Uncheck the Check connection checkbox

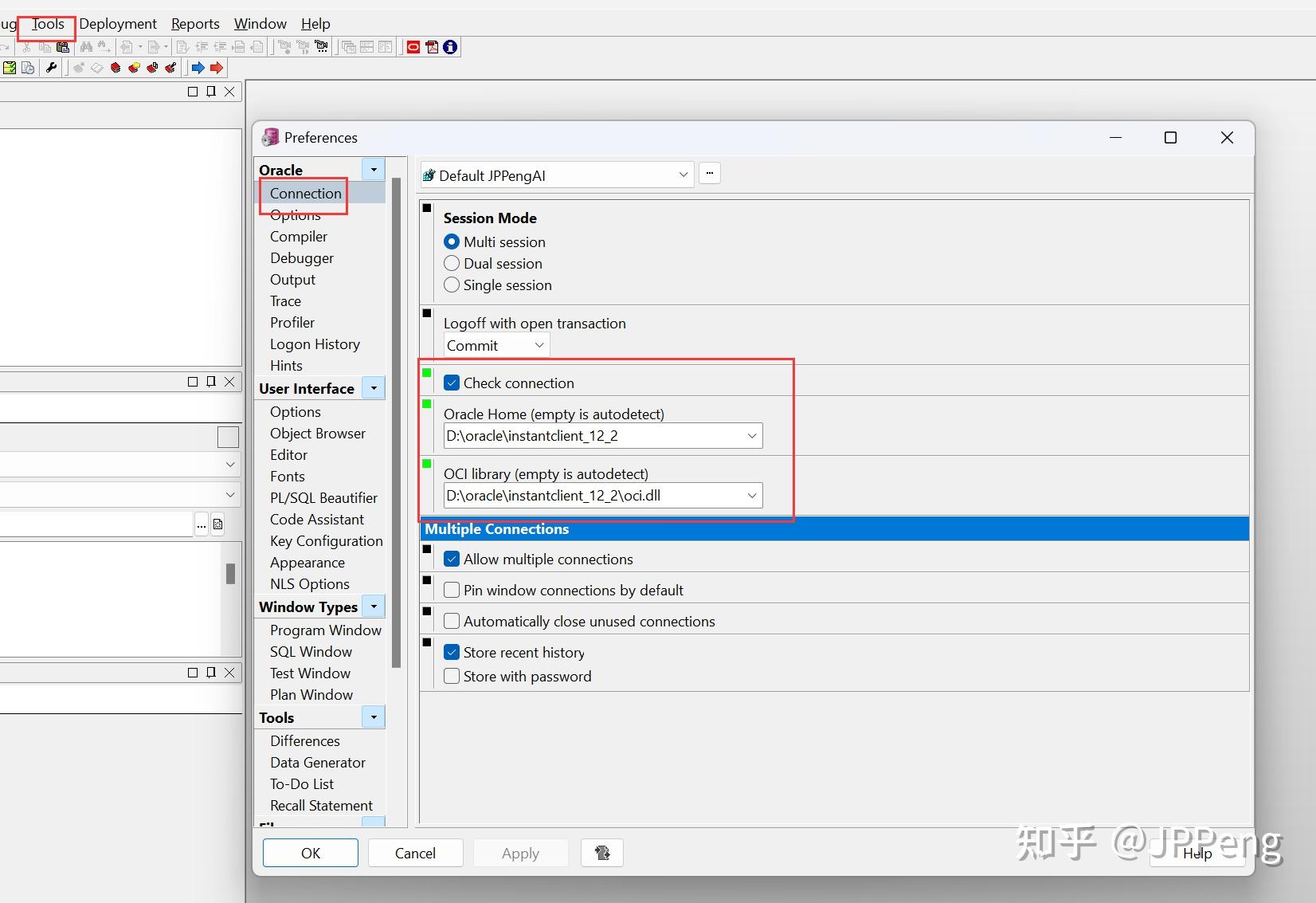point(452,383)
